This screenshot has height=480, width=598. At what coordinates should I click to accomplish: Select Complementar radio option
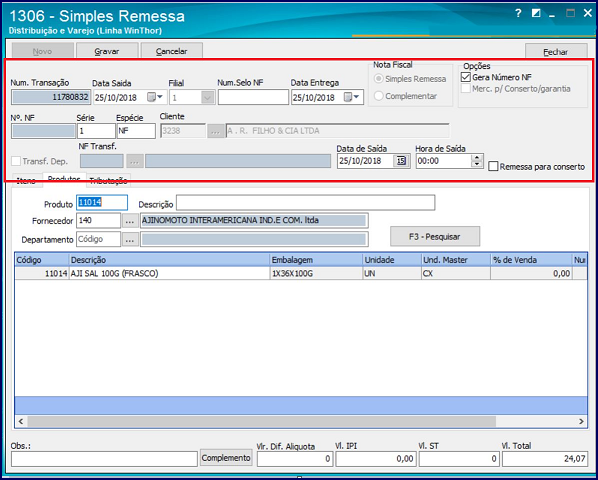click(x=378, y=96)
